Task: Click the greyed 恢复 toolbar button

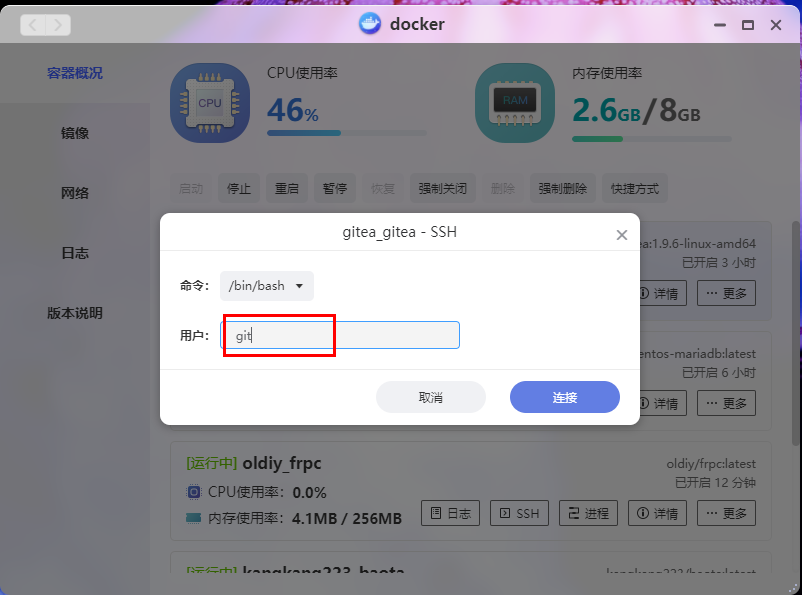Action: coord(383,188)
